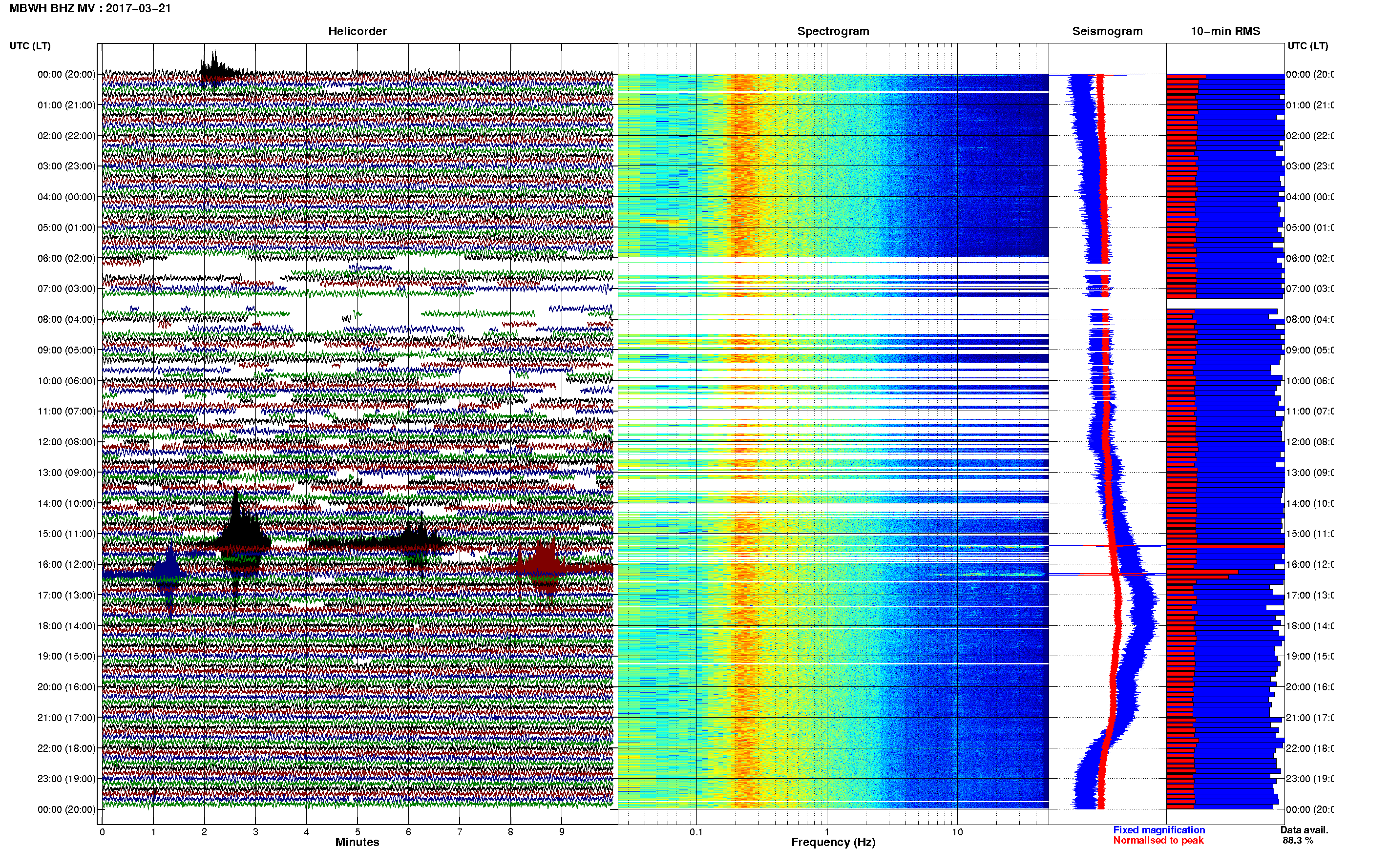Viewport: 1389px width, 868px height.
Task: Click the left time label '12:00 (08:00)'
Action: (x=66, y=441)
